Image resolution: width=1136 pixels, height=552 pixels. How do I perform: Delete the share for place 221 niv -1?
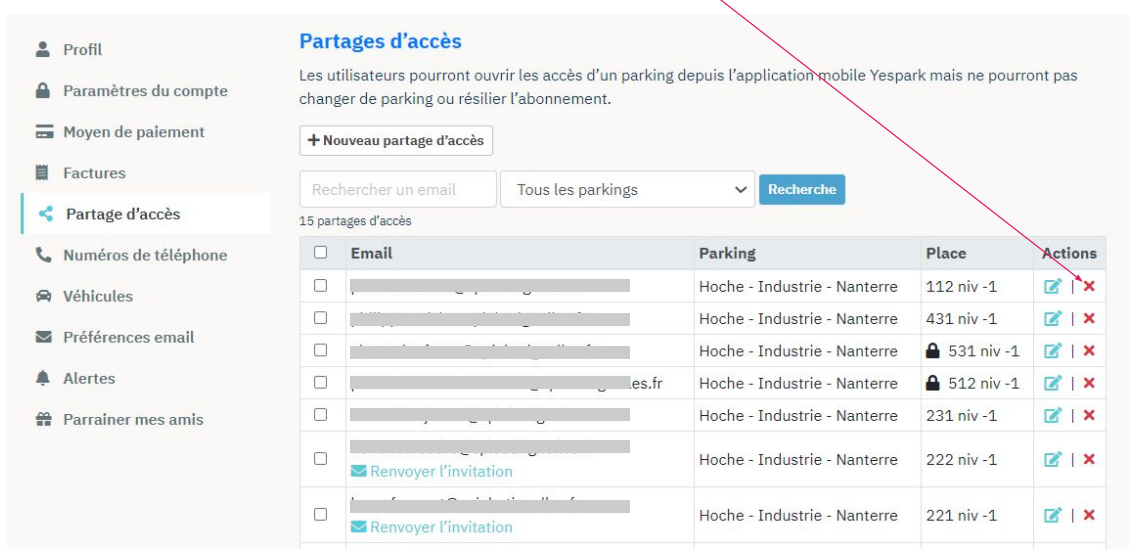point(1088,515)
